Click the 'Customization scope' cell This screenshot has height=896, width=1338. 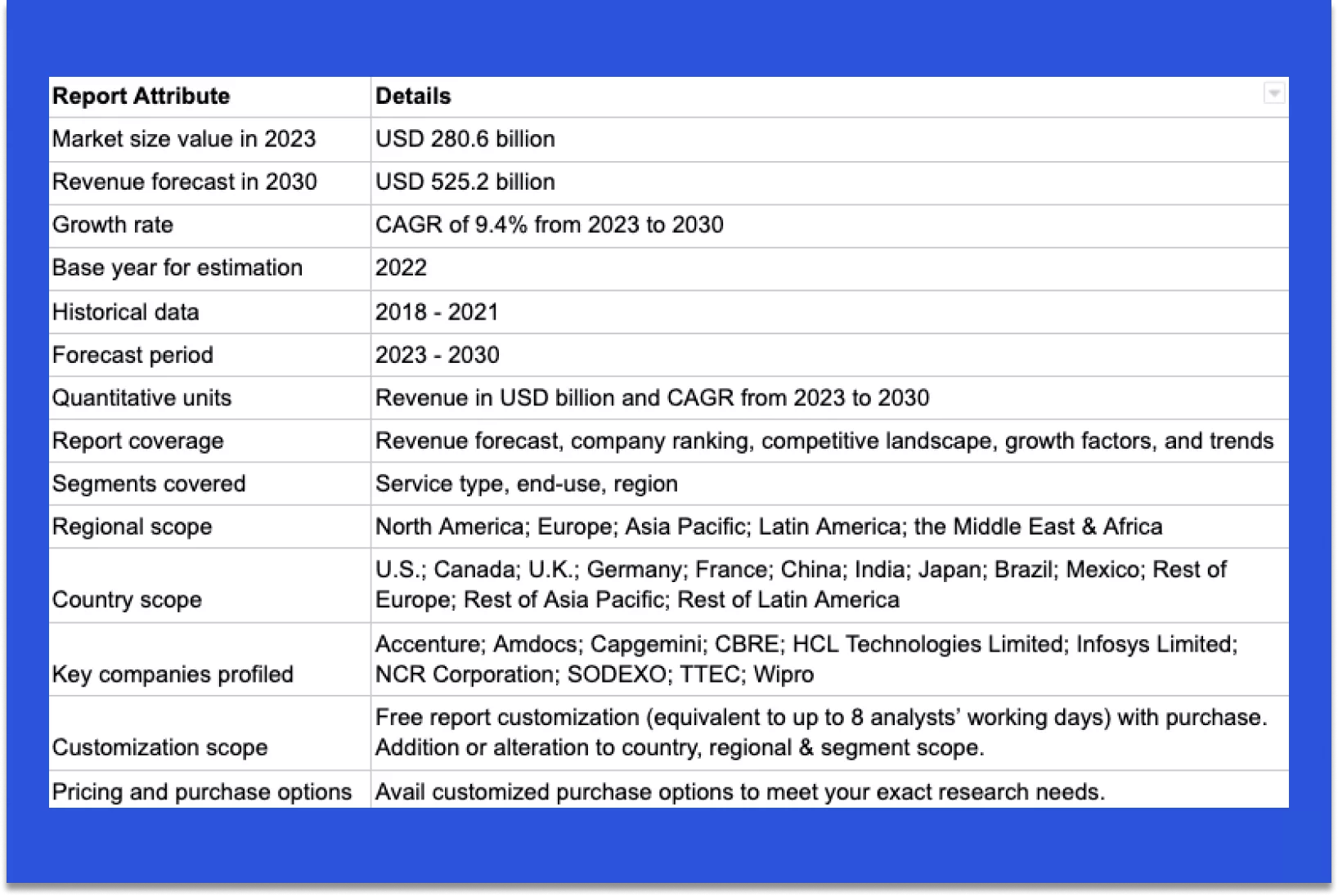click(x=209, y=733)
